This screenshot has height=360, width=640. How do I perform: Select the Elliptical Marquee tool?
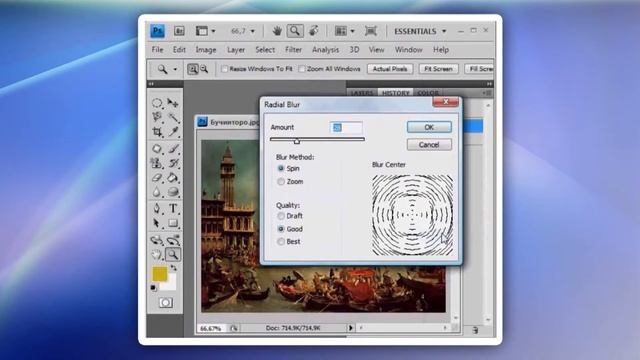coord(157,103)
